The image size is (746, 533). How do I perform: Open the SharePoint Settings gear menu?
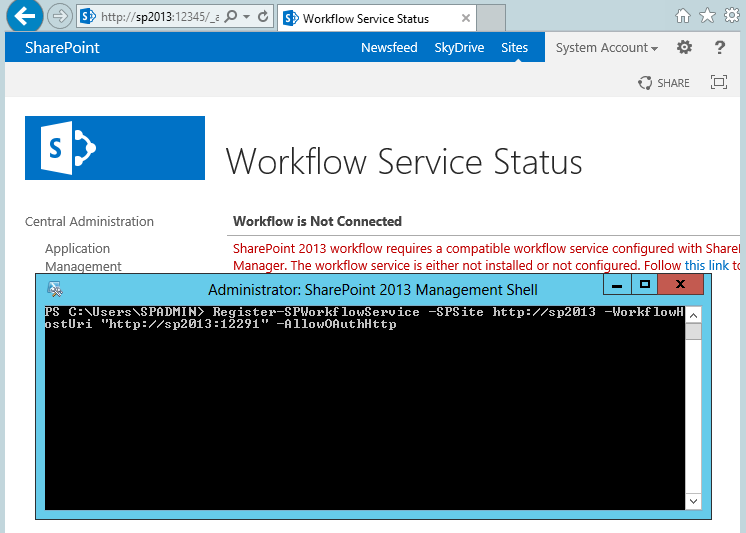(x=684, y=47)
